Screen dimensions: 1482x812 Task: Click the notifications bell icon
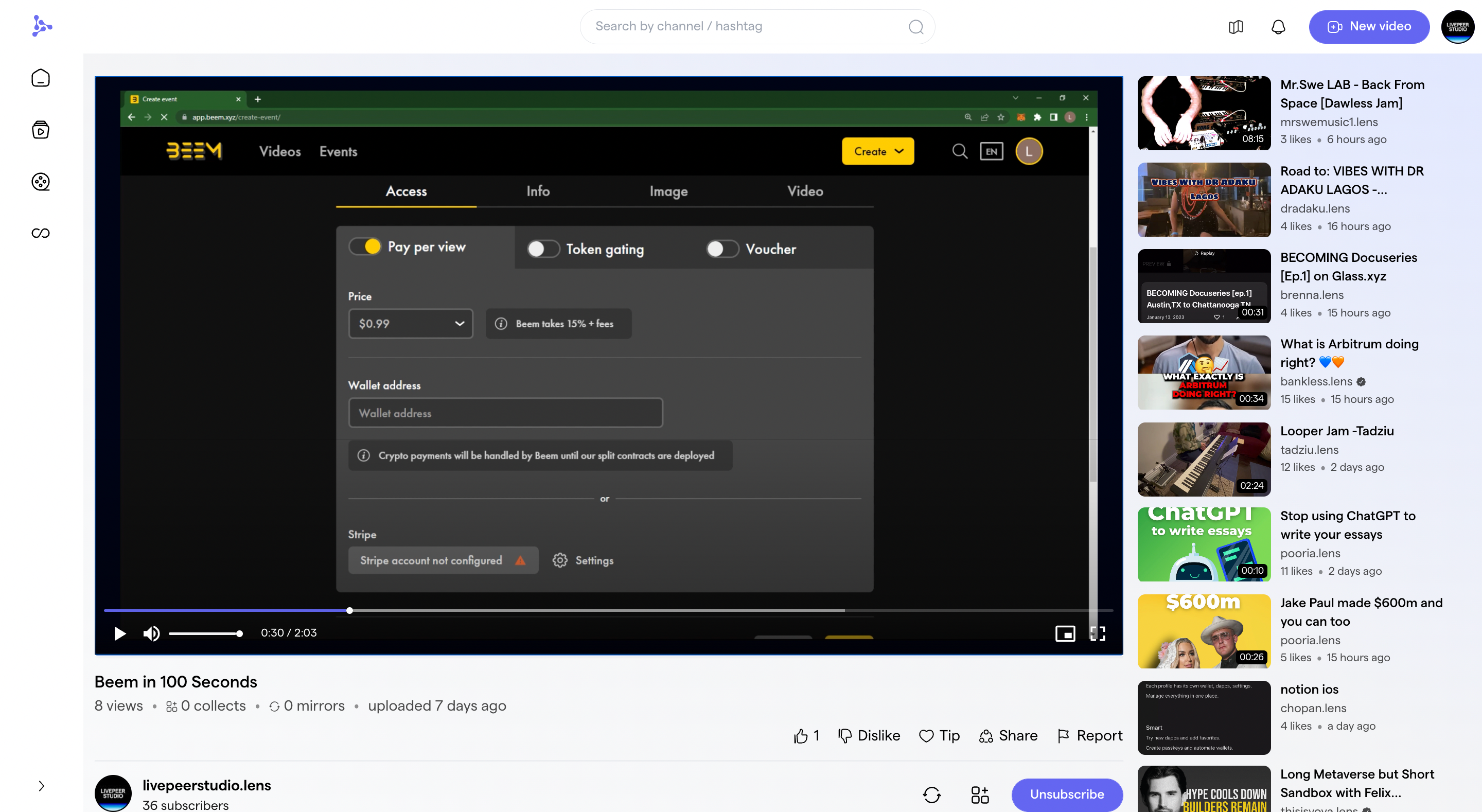pyautogui.click(x=1278, y=26)
